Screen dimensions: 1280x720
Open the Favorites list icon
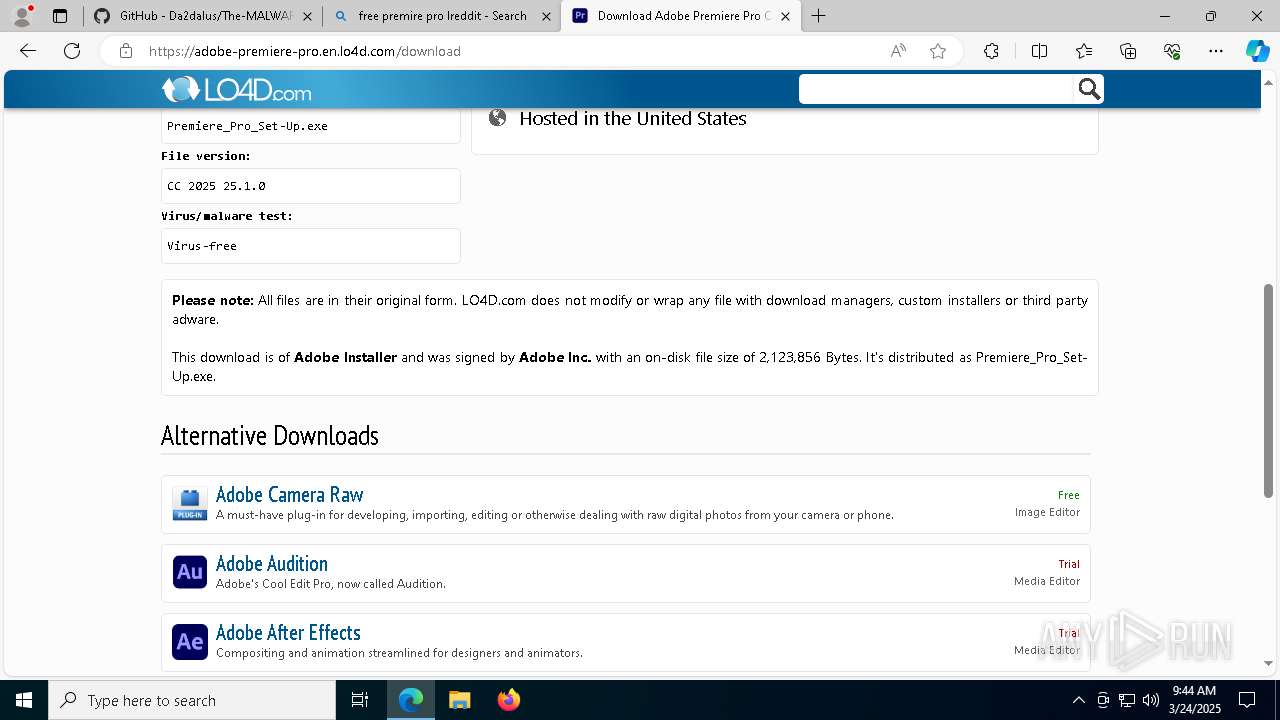(1084, 51)
